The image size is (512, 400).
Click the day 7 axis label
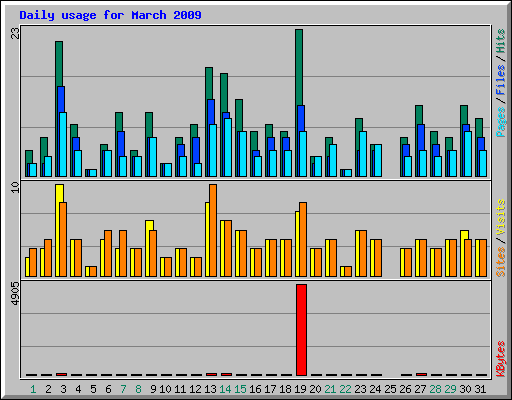click(123, 389)
